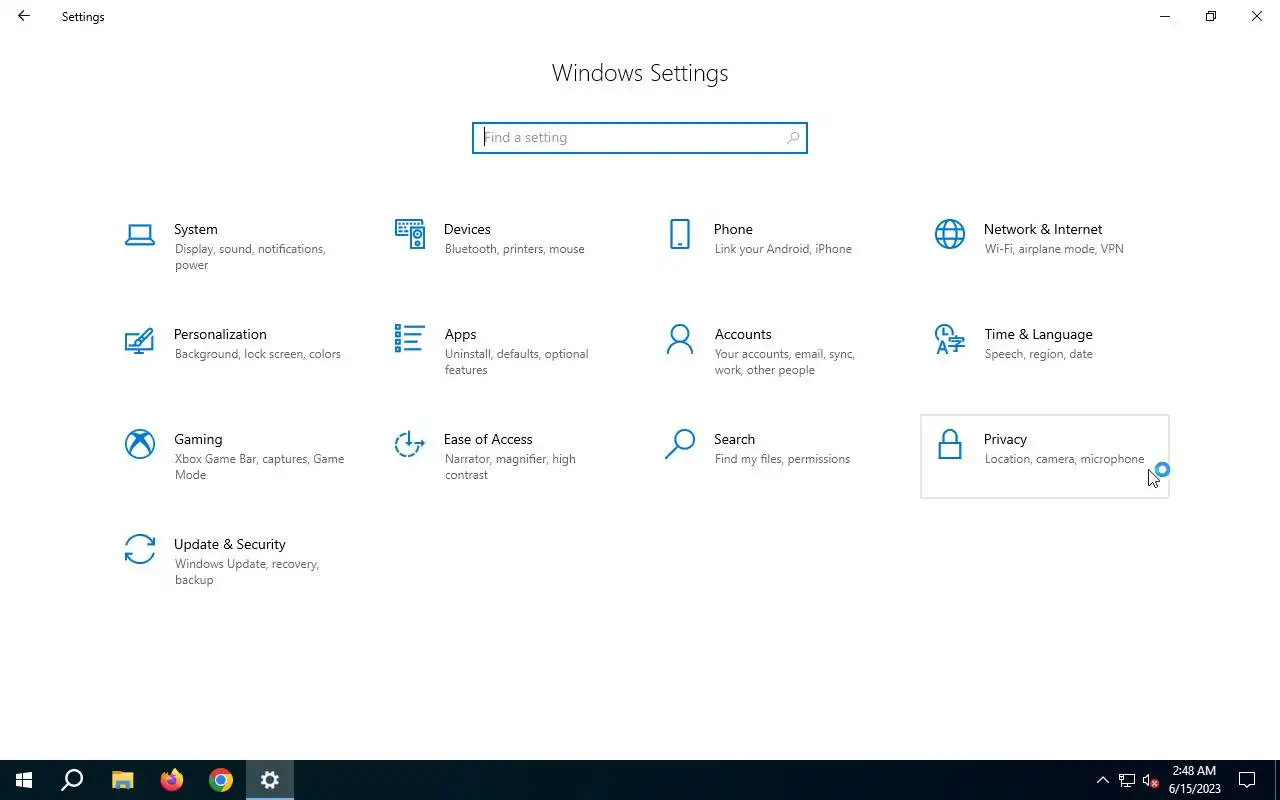Open the Gaming Xbox icon
The width and height of the screenshot is (1280, 800).
(140, 444)
